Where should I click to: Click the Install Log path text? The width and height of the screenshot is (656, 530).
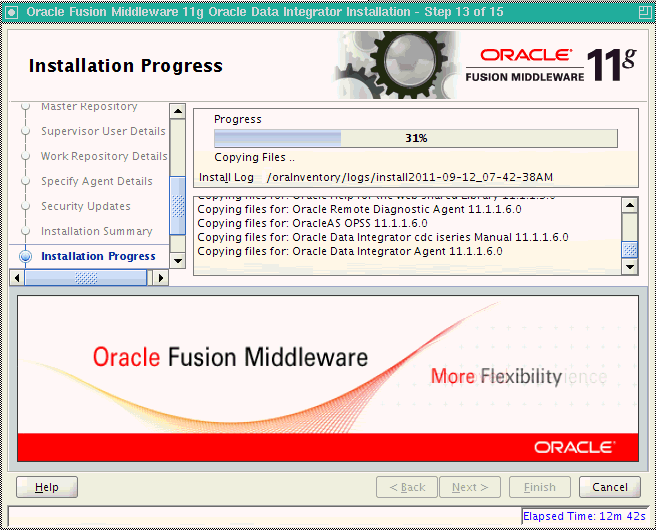[x=410, y=177]
